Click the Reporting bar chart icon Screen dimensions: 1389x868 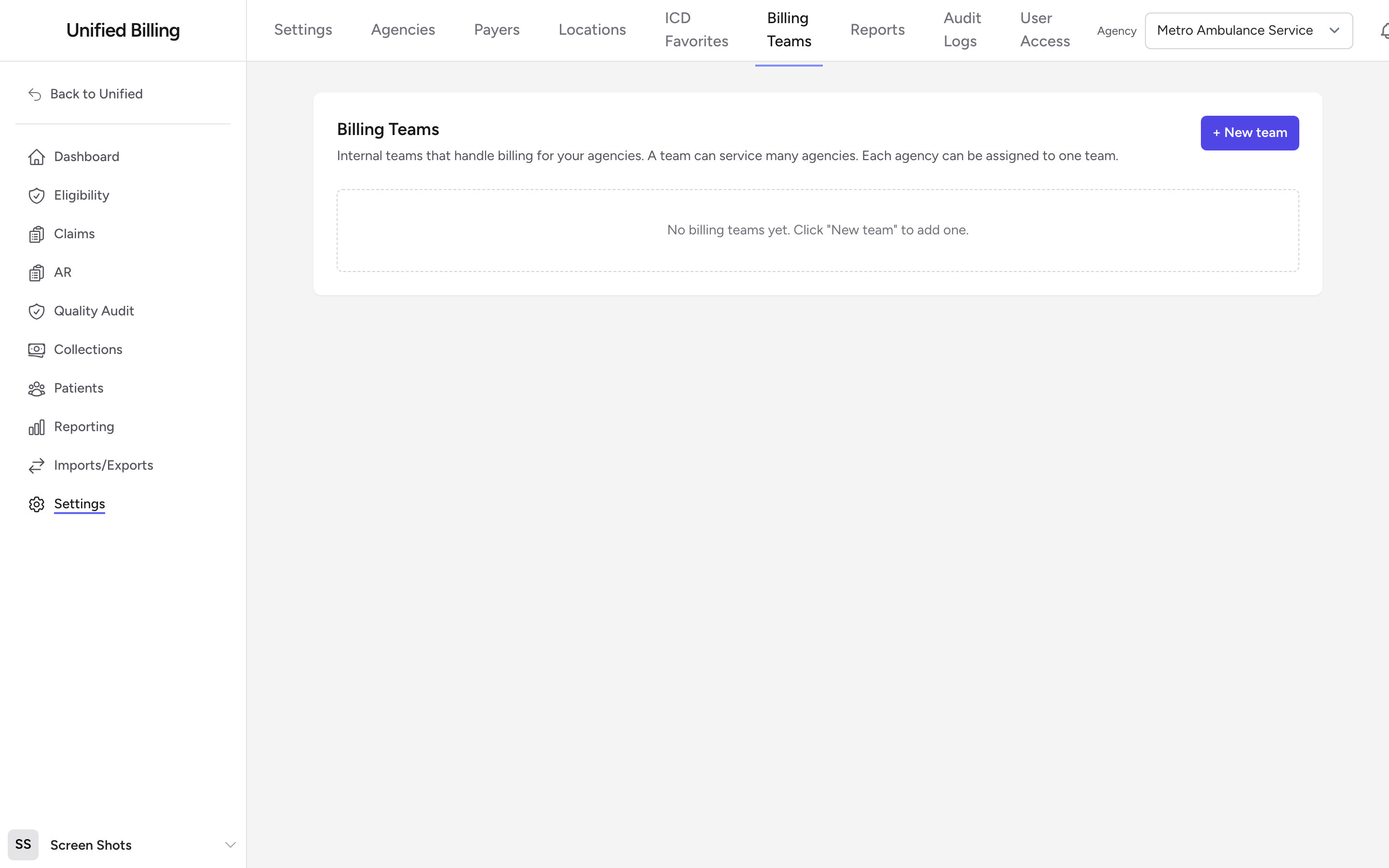click(x=37, y=427)
